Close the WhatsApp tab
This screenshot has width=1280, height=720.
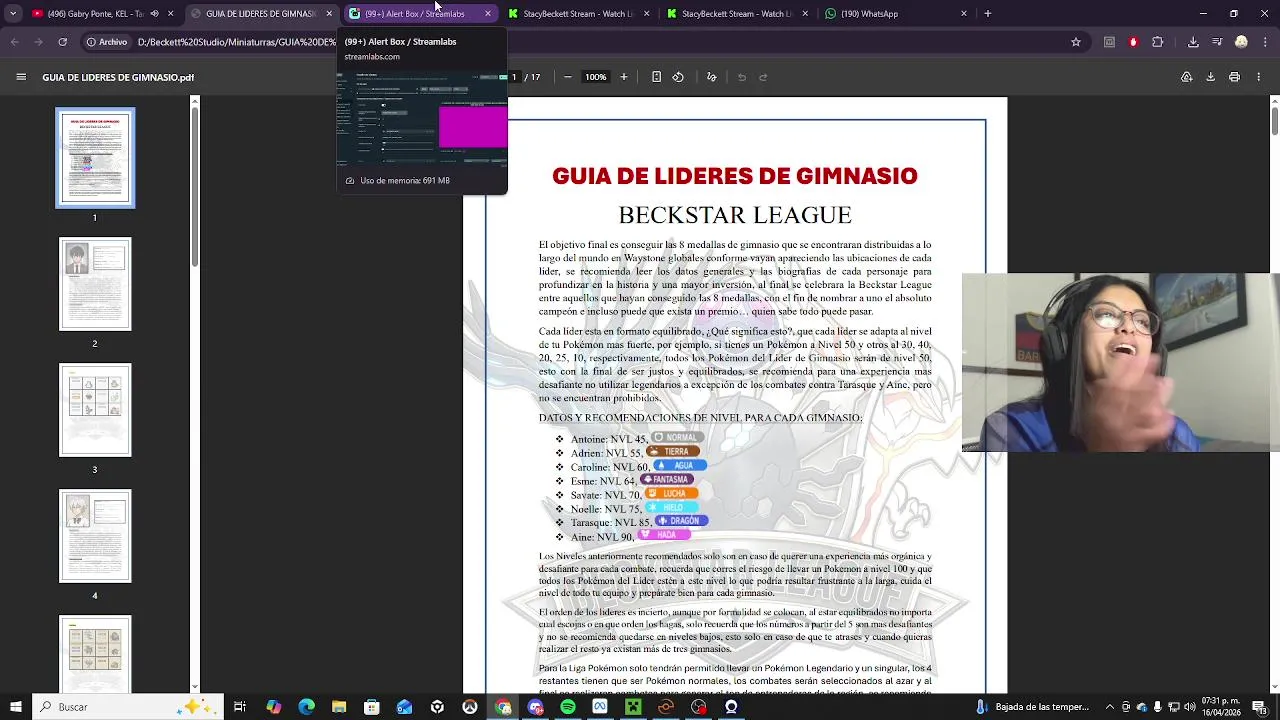coord(964,14)
